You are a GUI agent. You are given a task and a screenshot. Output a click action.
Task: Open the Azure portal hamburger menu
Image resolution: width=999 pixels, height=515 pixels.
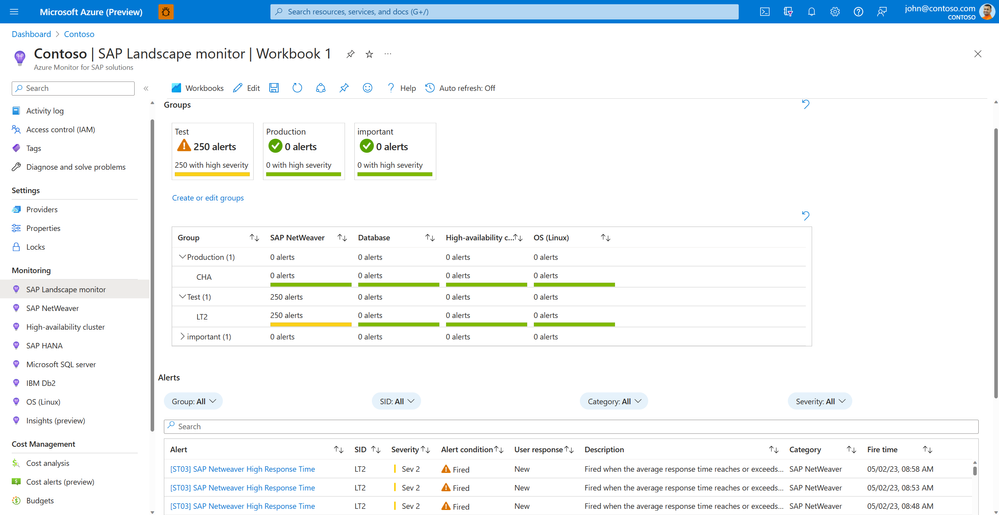[x=15, y=11]
